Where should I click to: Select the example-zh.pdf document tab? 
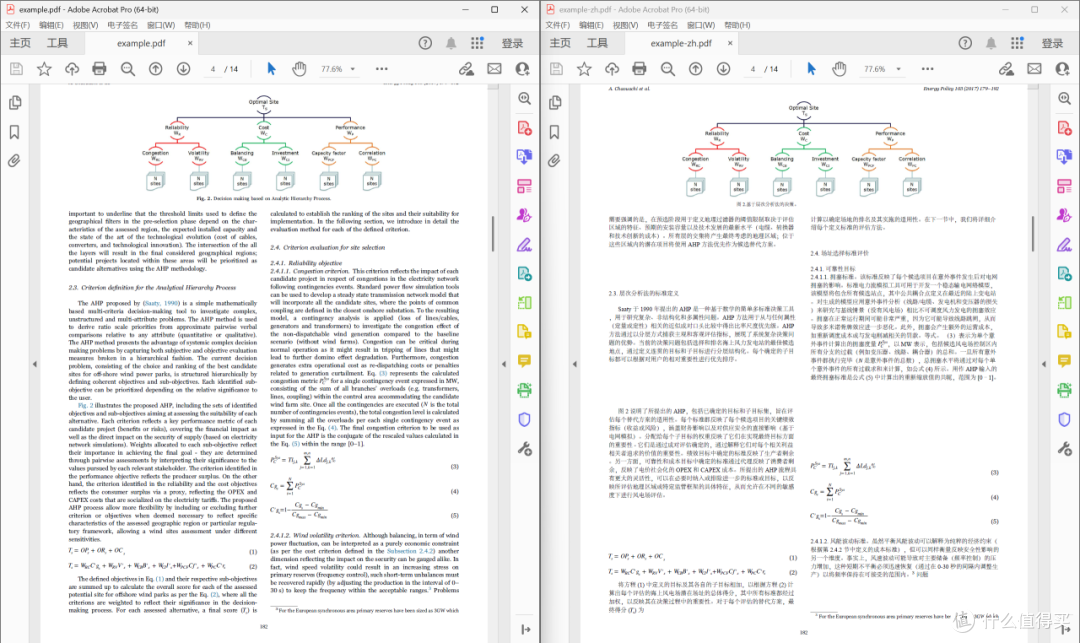point(681,43)
